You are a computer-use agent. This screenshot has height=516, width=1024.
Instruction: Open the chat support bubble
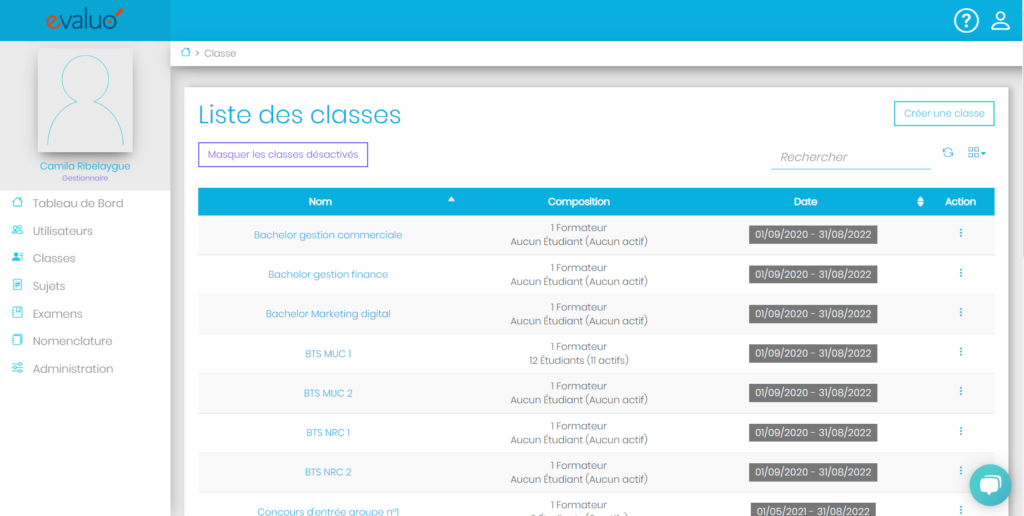(989, 484)
